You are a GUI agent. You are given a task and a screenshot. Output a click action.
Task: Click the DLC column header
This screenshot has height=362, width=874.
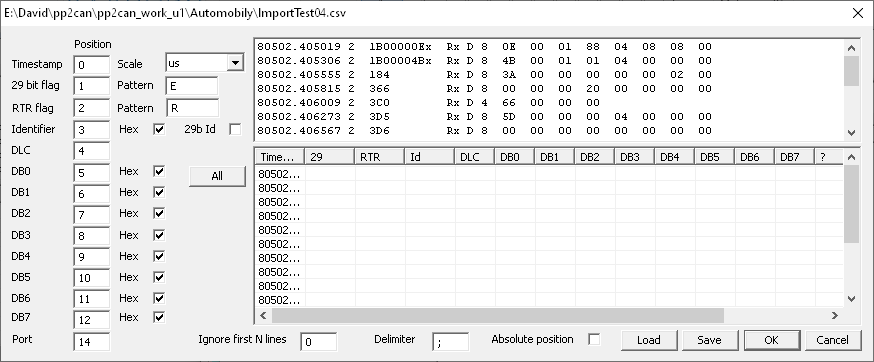point(475,157)
